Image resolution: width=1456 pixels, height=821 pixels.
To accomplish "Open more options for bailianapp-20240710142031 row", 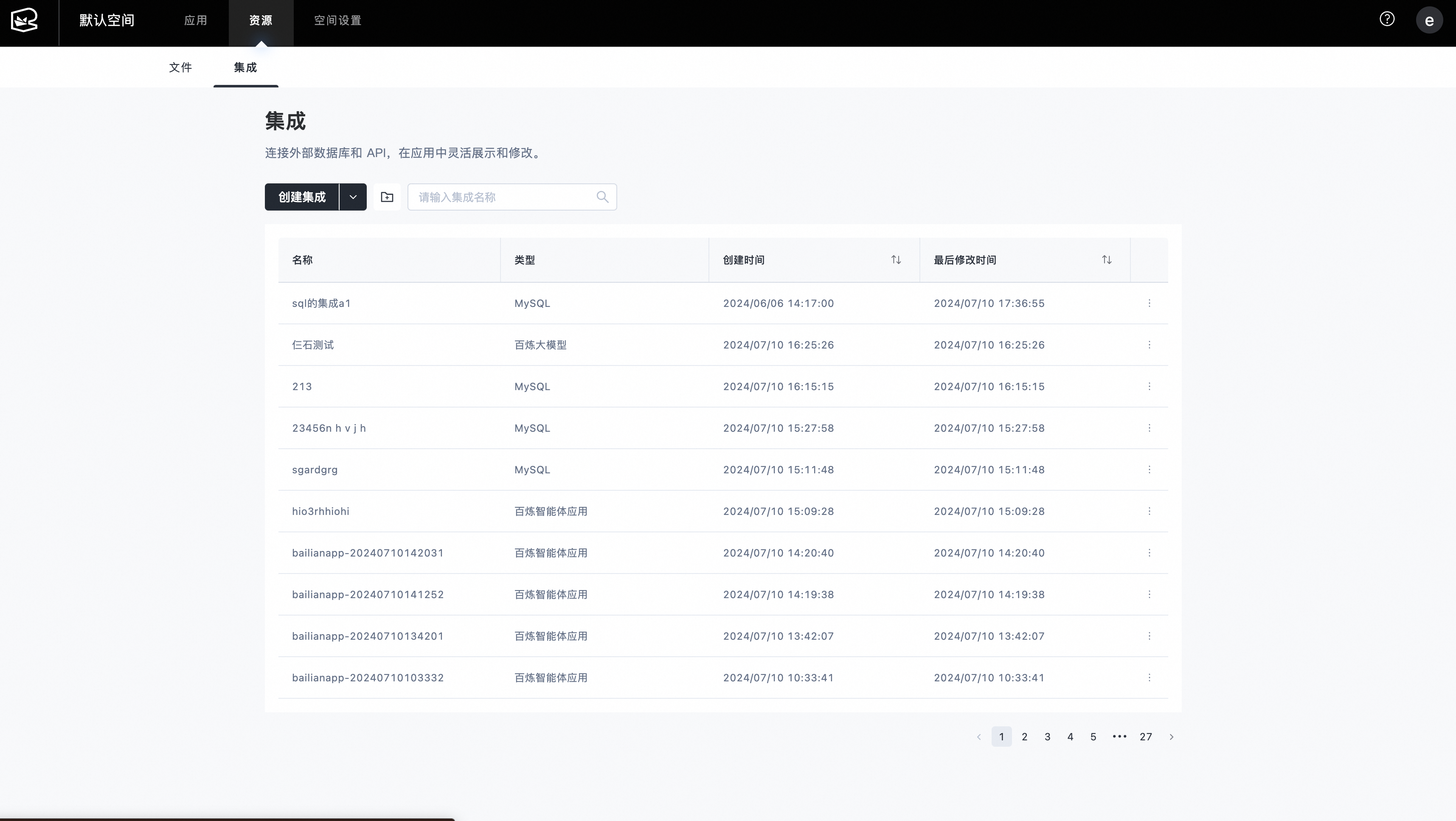I will coord(1149,552).
